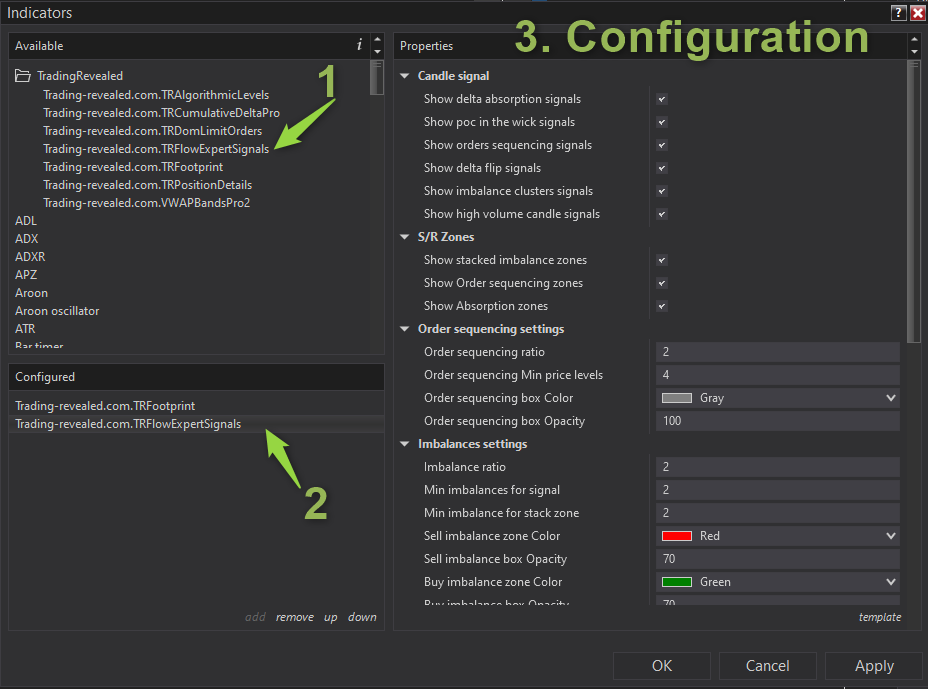Select the ADX indicator
The width and height of the screenshot is (928, 689).
pyautogui.click(x=27, y=239)
